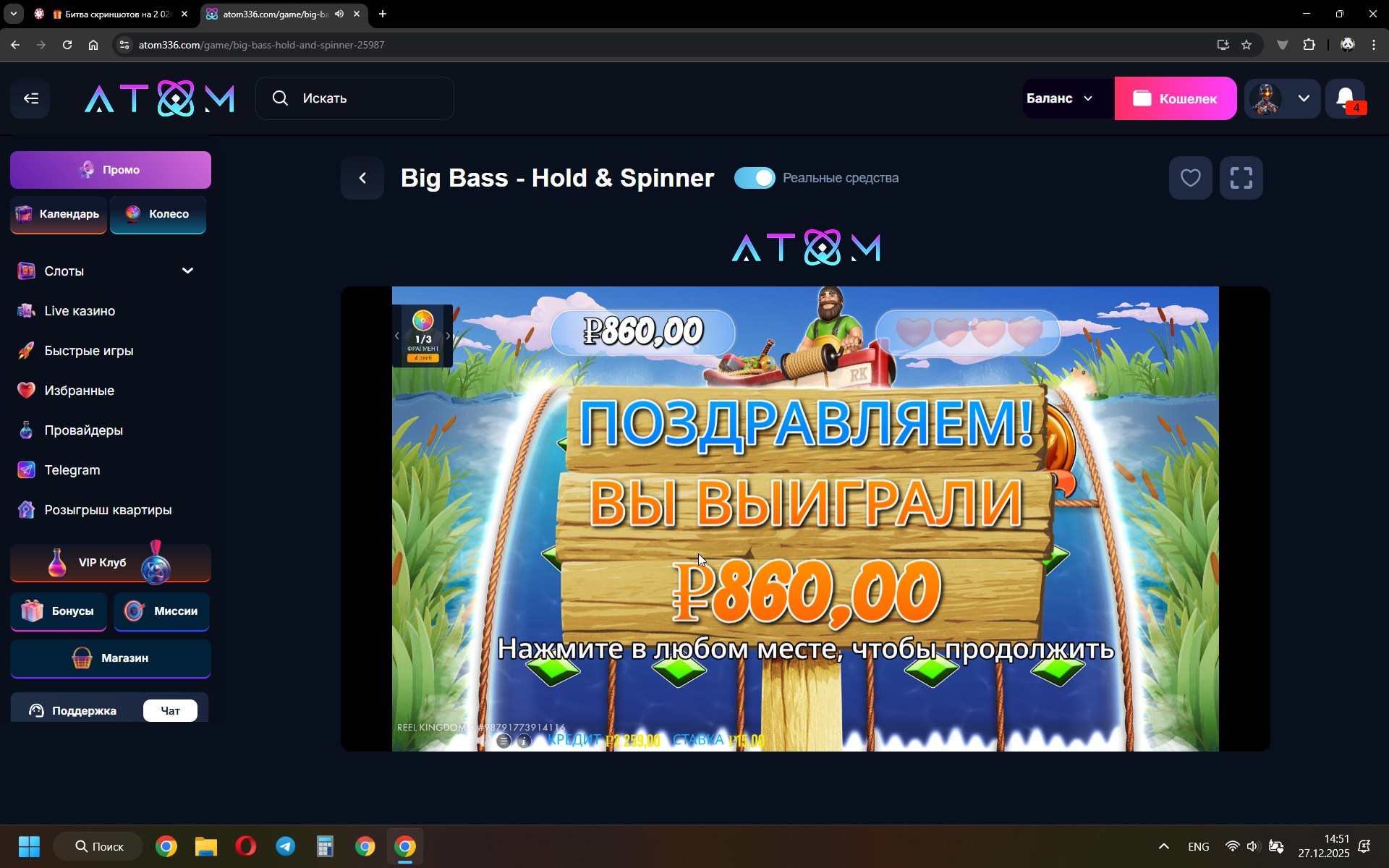Go back using arrow beside game title

pyautogui.click(x=362, y=178)
